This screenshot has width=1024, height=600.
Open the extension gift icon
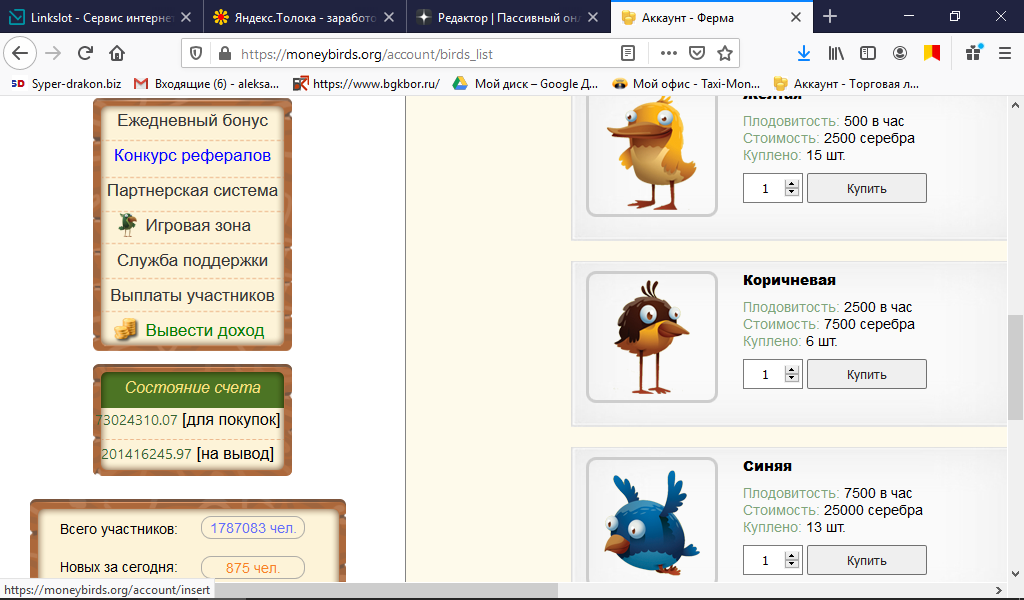point(974,54)
